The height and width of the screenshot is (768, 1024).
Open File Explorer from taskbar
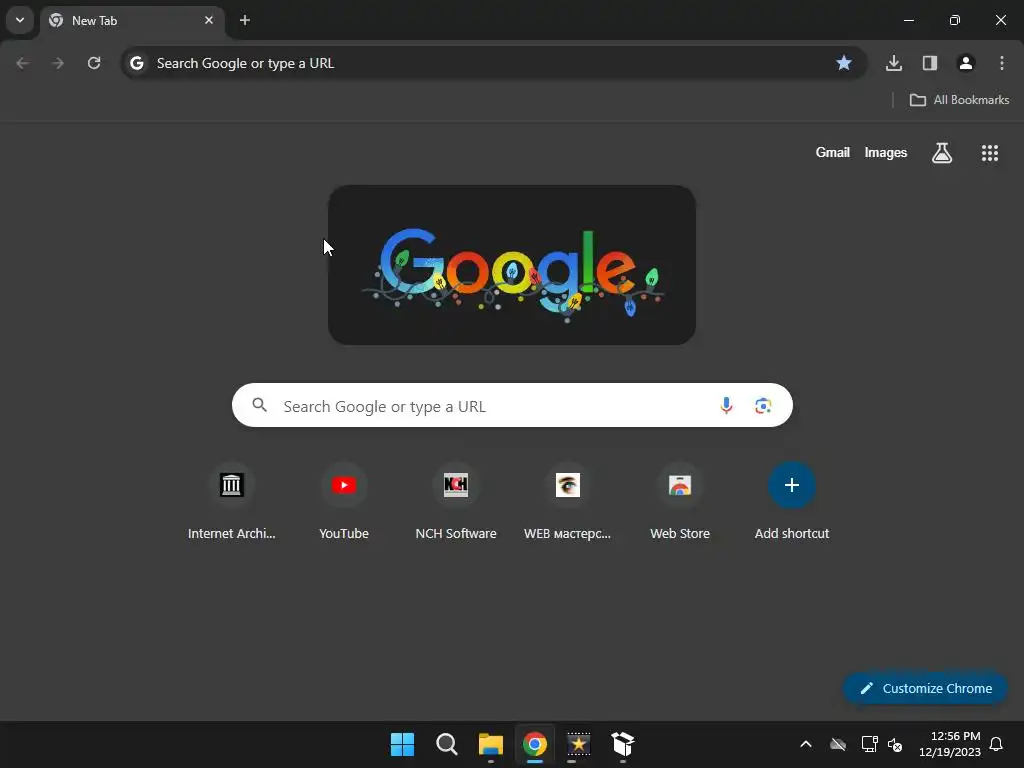(490, 744)
